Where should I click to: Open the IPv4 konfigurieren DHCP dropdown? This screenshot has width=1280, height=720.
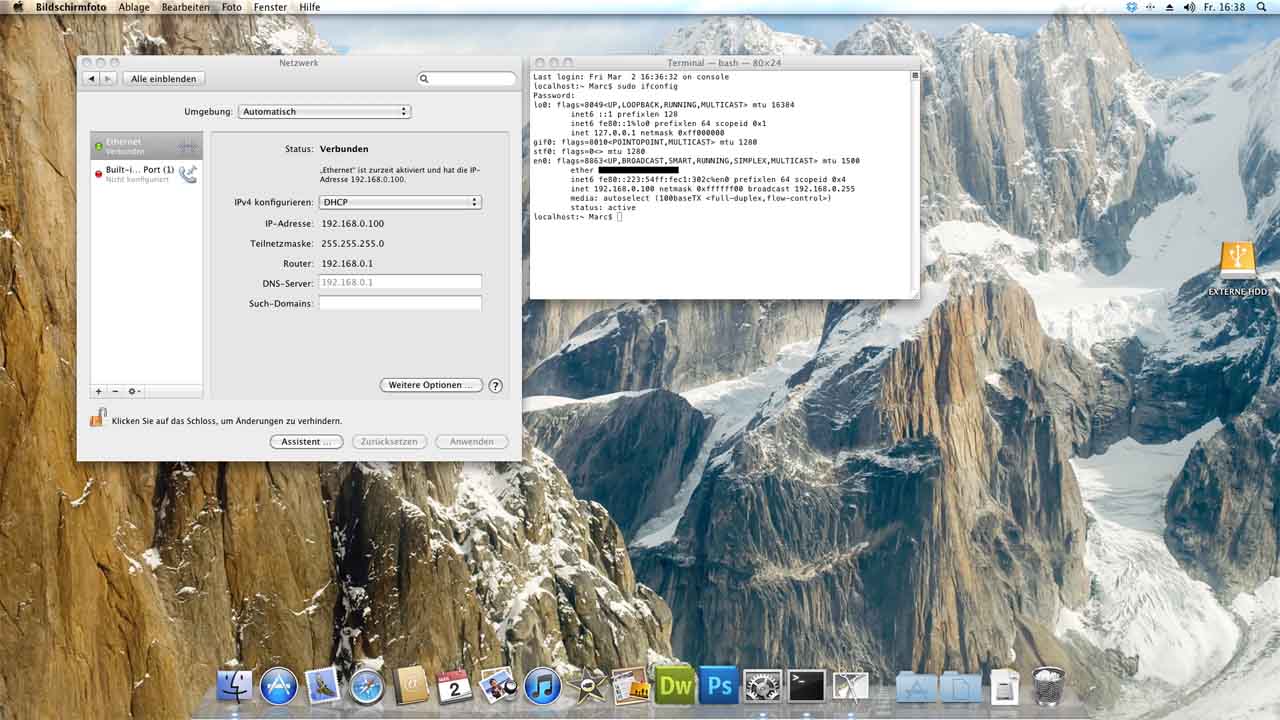[400, 202]
